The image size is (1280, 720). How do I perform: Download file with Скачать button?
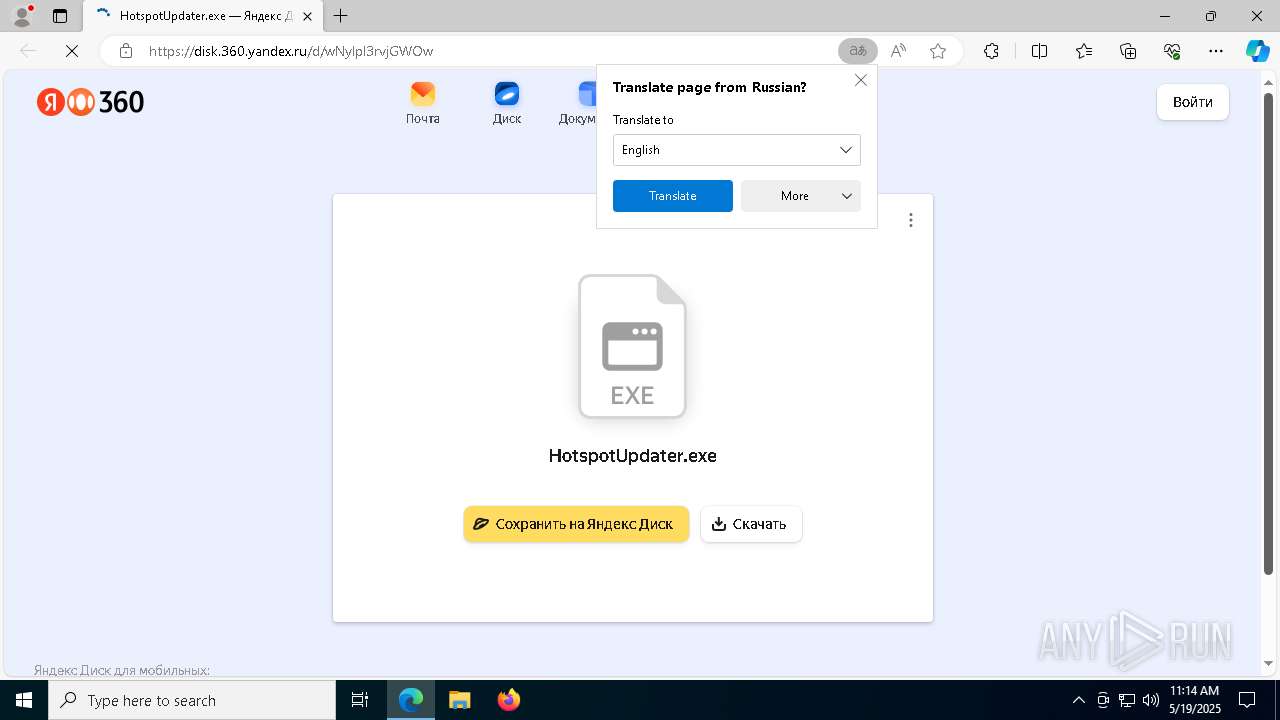(x=751, y=524)
